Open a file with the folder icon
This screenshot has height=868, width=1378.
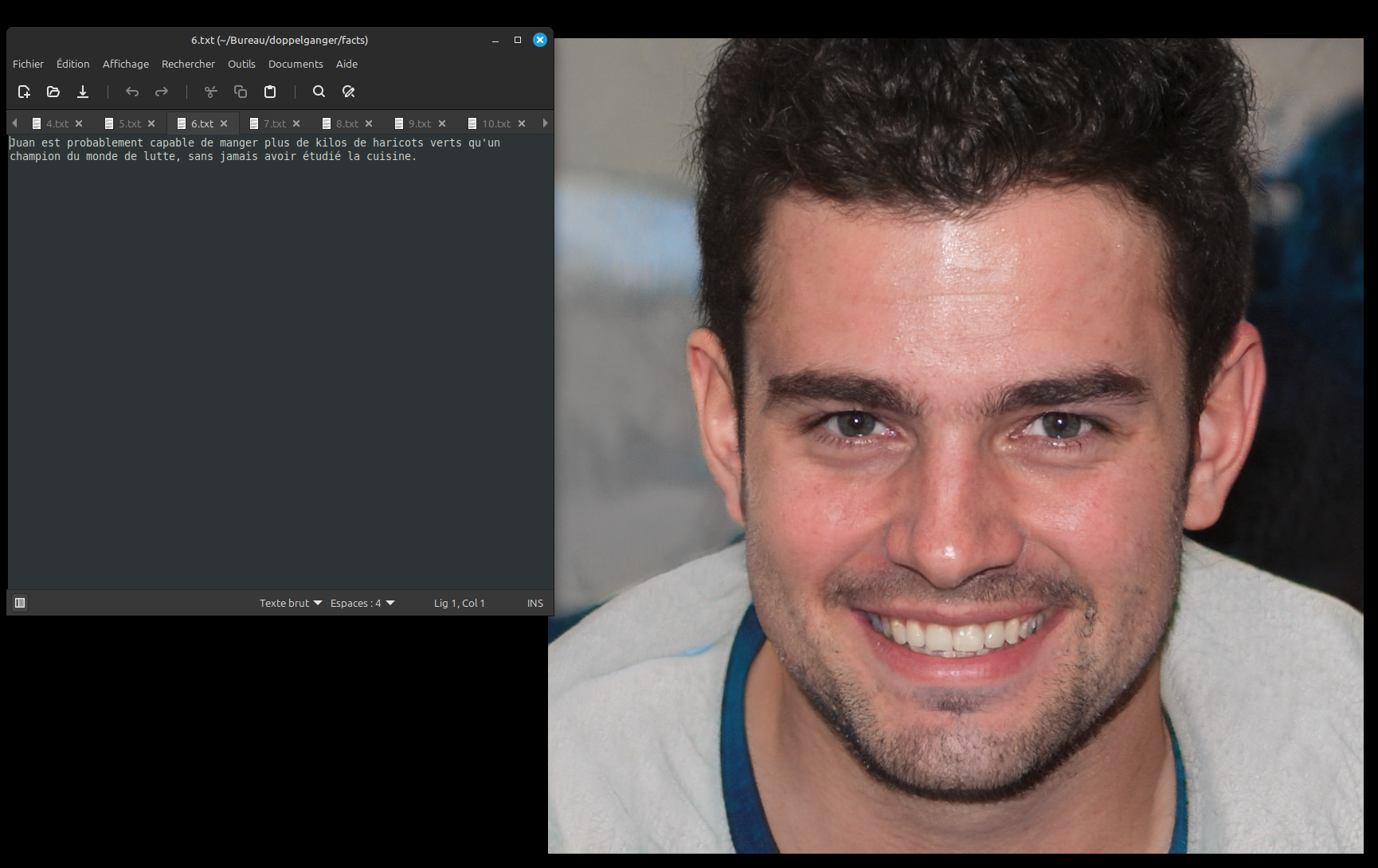pyautogui.click(x=53, y=92)
